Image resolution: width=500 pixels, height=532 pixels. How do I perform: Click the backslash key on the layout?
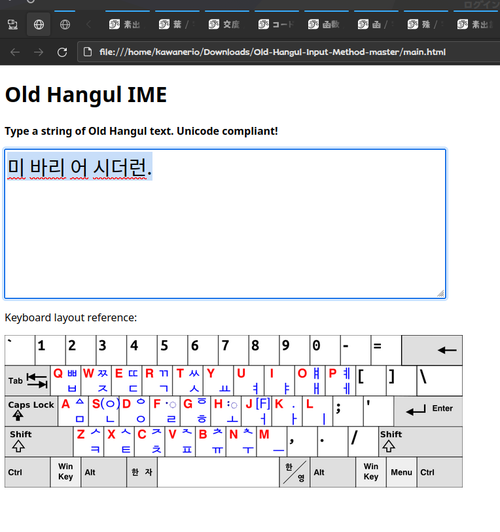point(440,381)
